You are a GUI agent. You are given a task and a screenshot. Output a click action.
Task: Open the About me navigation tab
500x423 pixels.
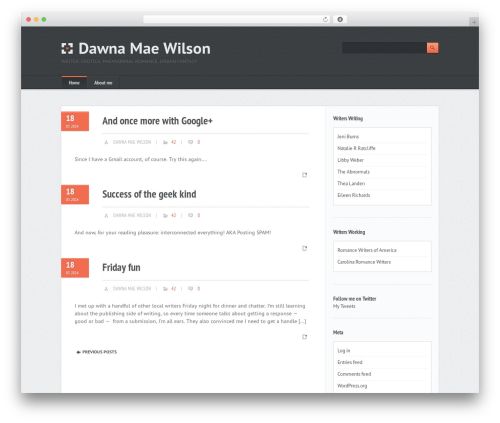coord(103,83)
